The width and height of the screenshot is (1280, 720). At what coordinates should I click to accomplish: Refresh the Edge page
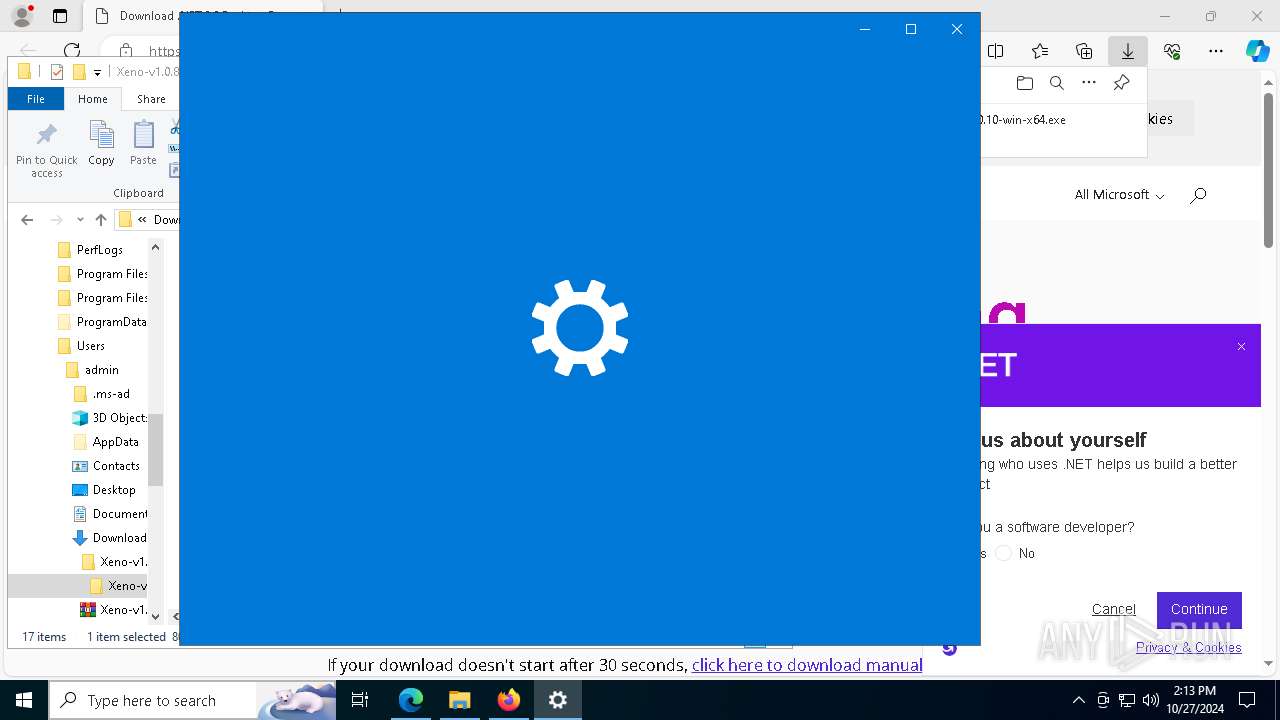point(72,51)
